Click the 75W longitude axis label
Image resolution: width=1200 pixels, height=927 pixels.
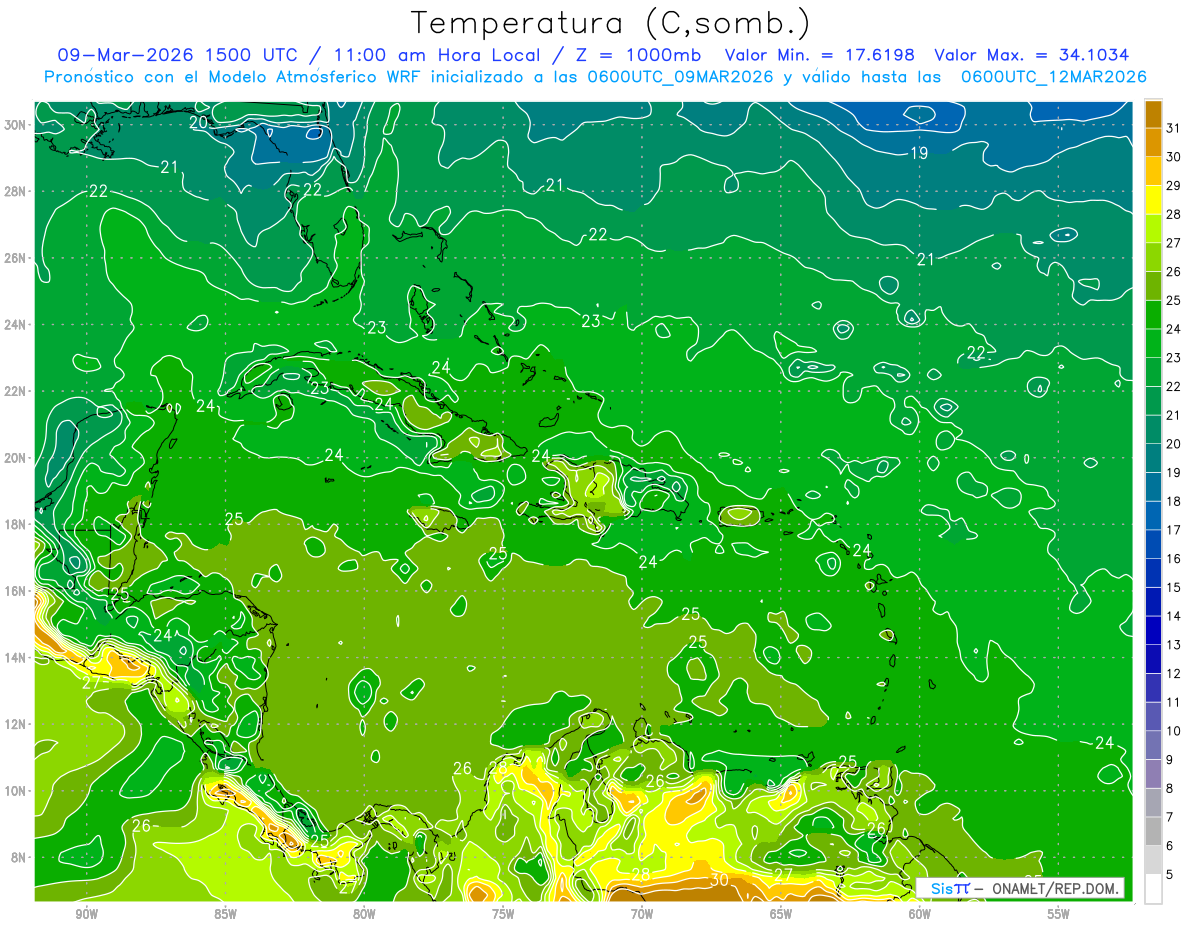point(503,915)
